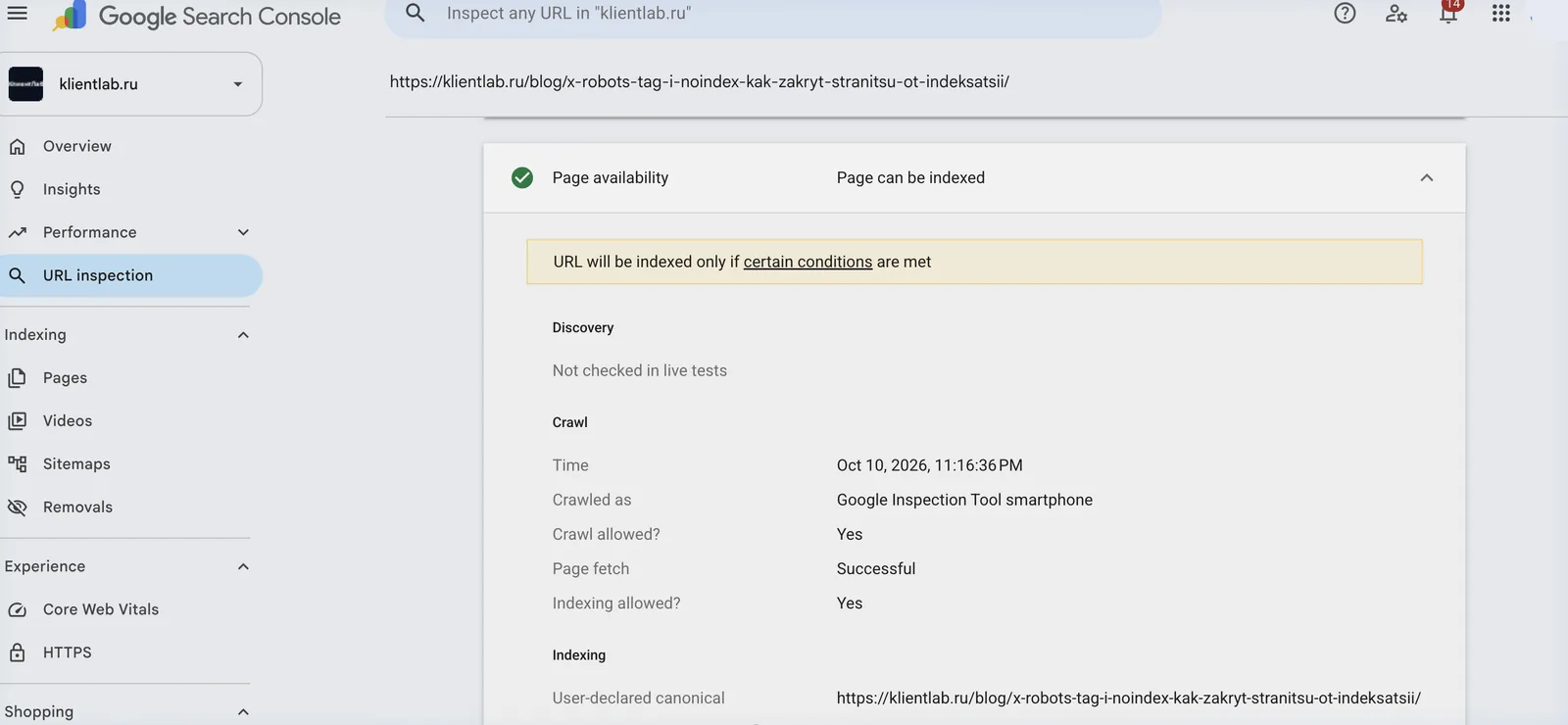The width and height of the screenshot is (1568, 725).
Task: Collapse the Experience section
Action: 243,566
